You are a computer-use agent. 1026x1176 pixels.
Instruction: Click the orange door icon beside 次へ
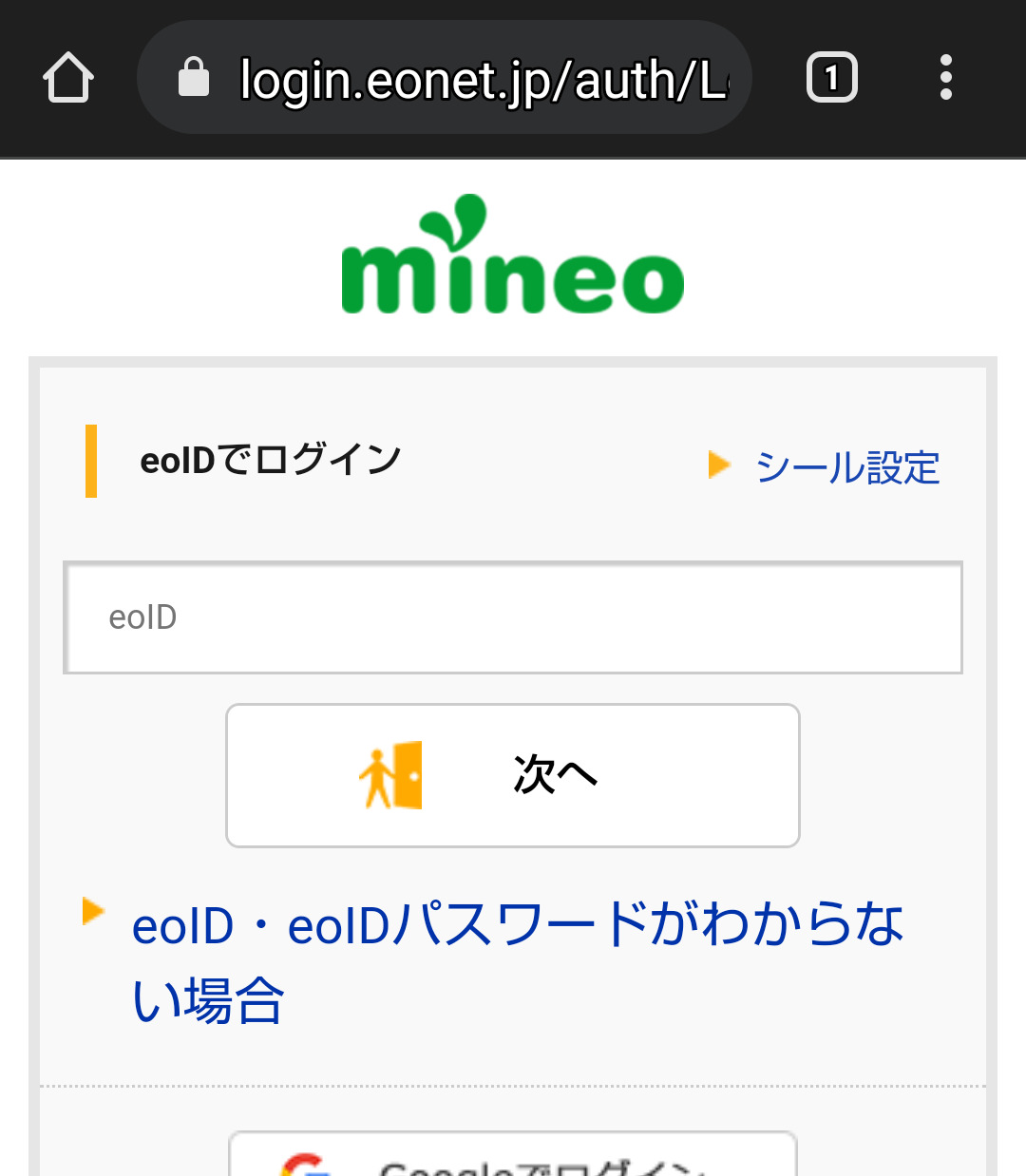coord(391,775)
